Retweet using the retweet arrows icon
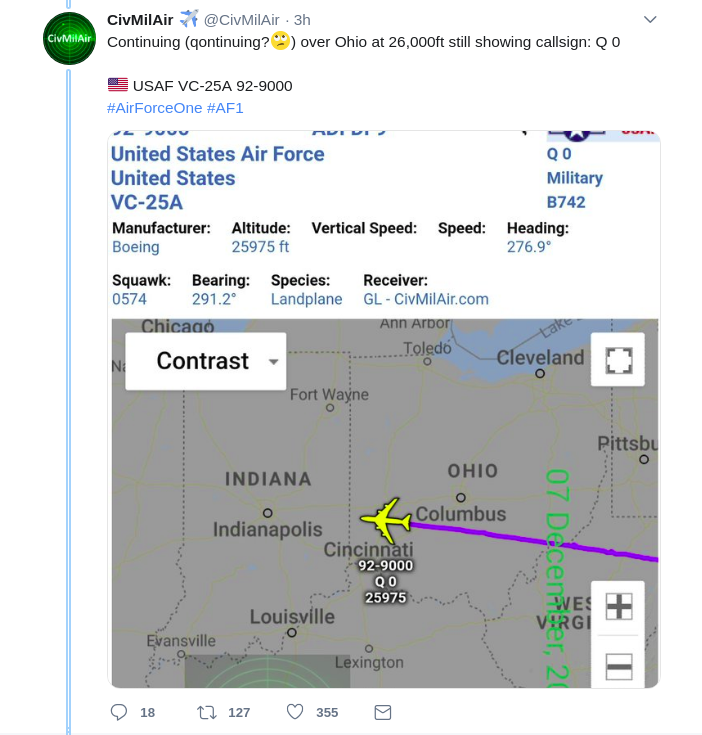Image resolution: width=702 pixels, height=735 pixels. pos(207,712)
